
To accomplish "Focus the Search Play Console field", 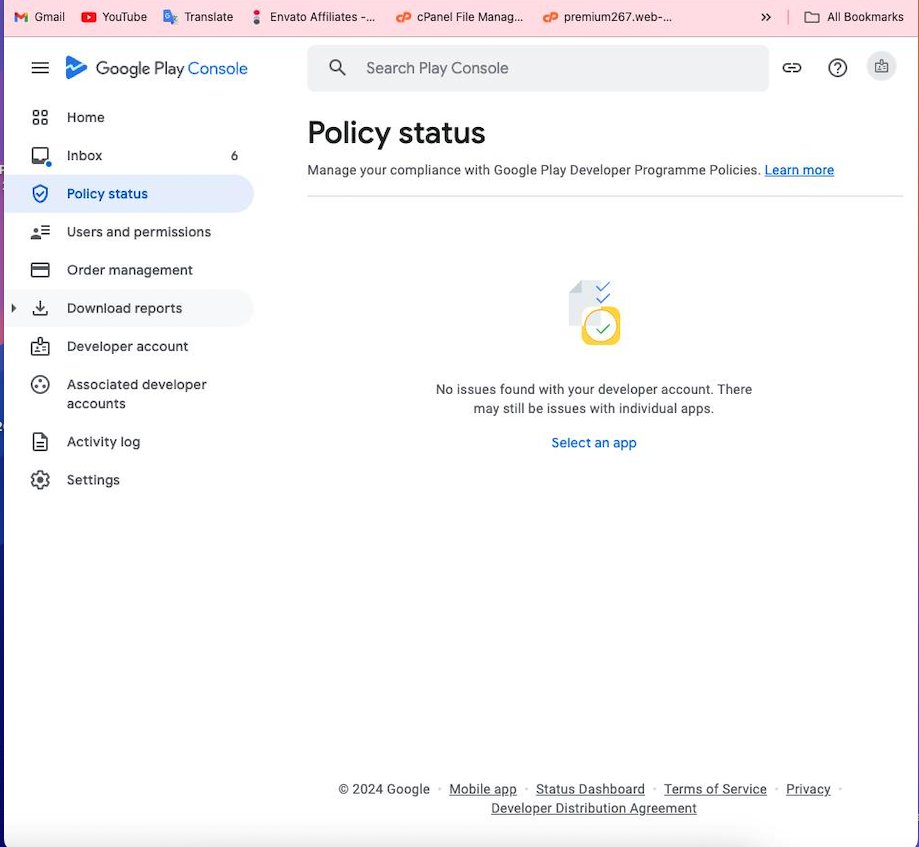I will click(538, 68).
